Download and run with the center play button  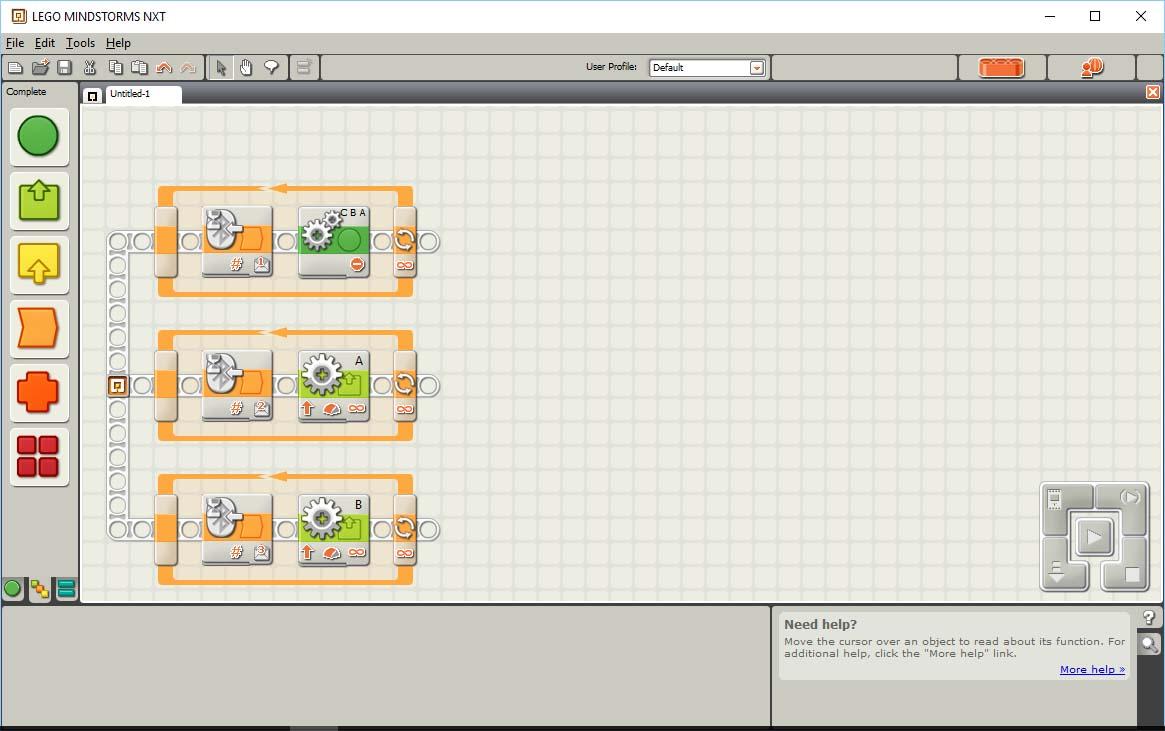coord(1094,536)
